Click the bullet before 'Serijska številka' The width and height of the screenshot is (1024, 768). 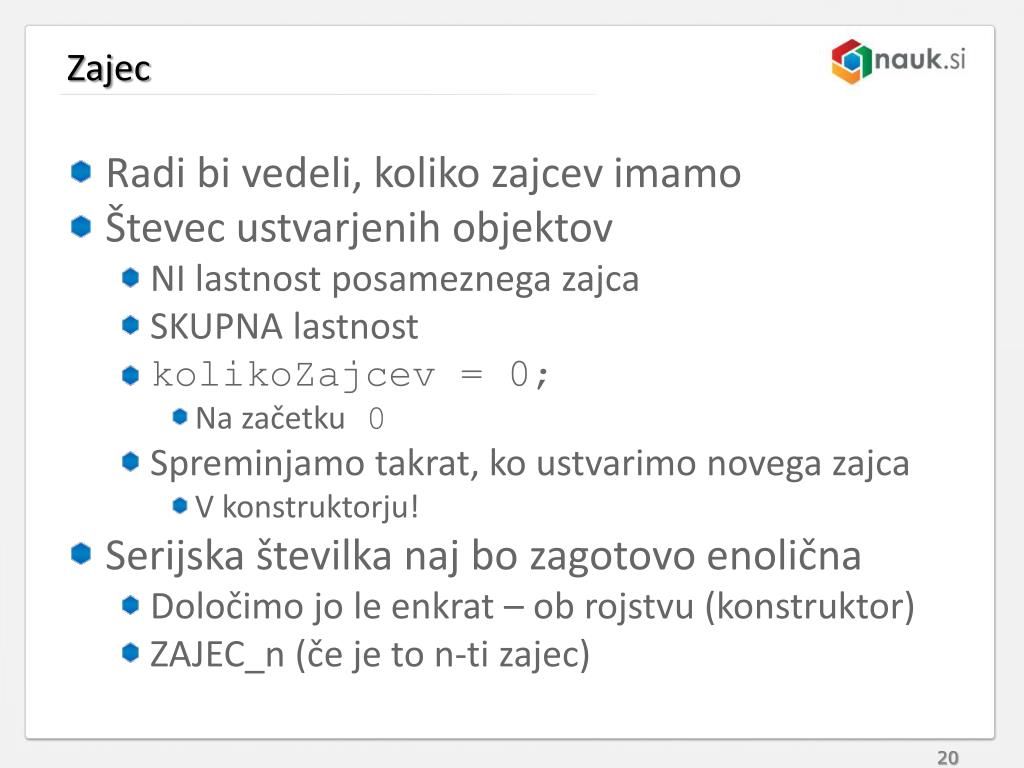point(80,553)
